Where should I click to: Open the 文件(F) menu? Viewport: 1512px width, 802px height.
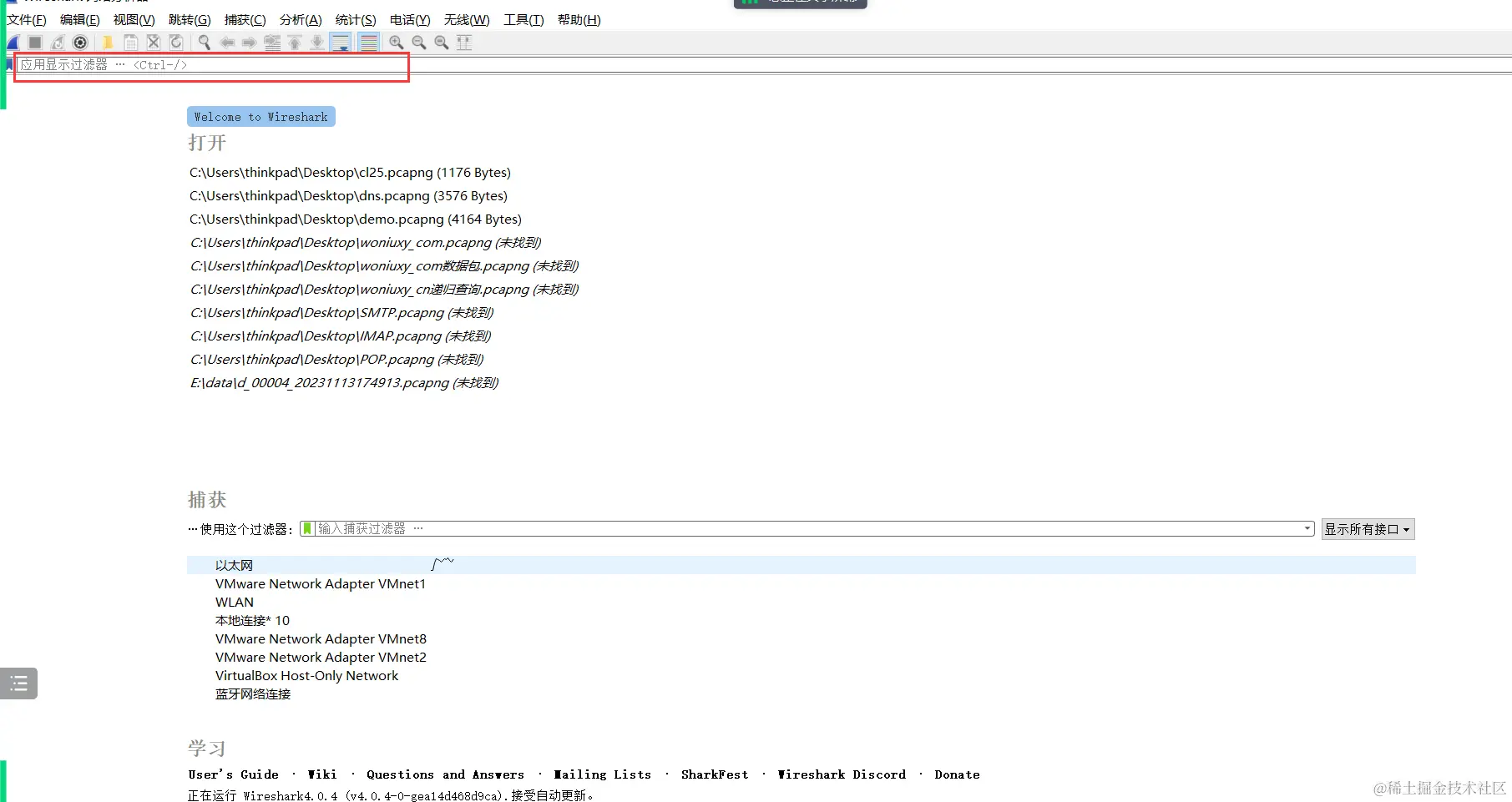click(27, 20)
